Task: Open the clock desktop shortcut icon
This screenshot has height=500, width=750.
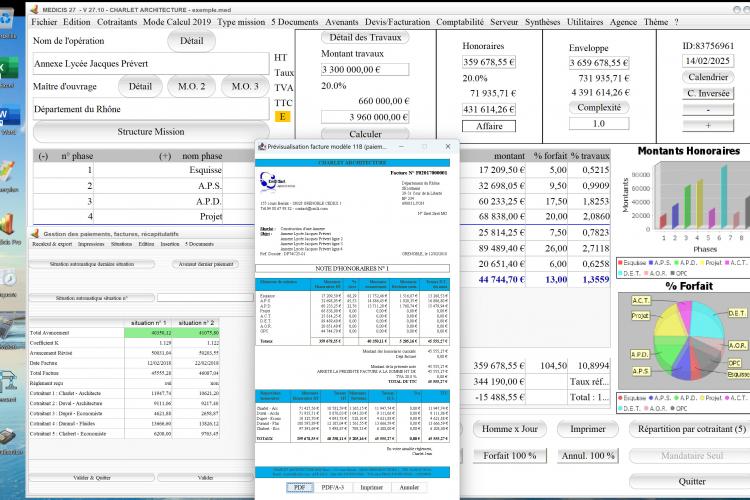Action: (x=9, y=278)
